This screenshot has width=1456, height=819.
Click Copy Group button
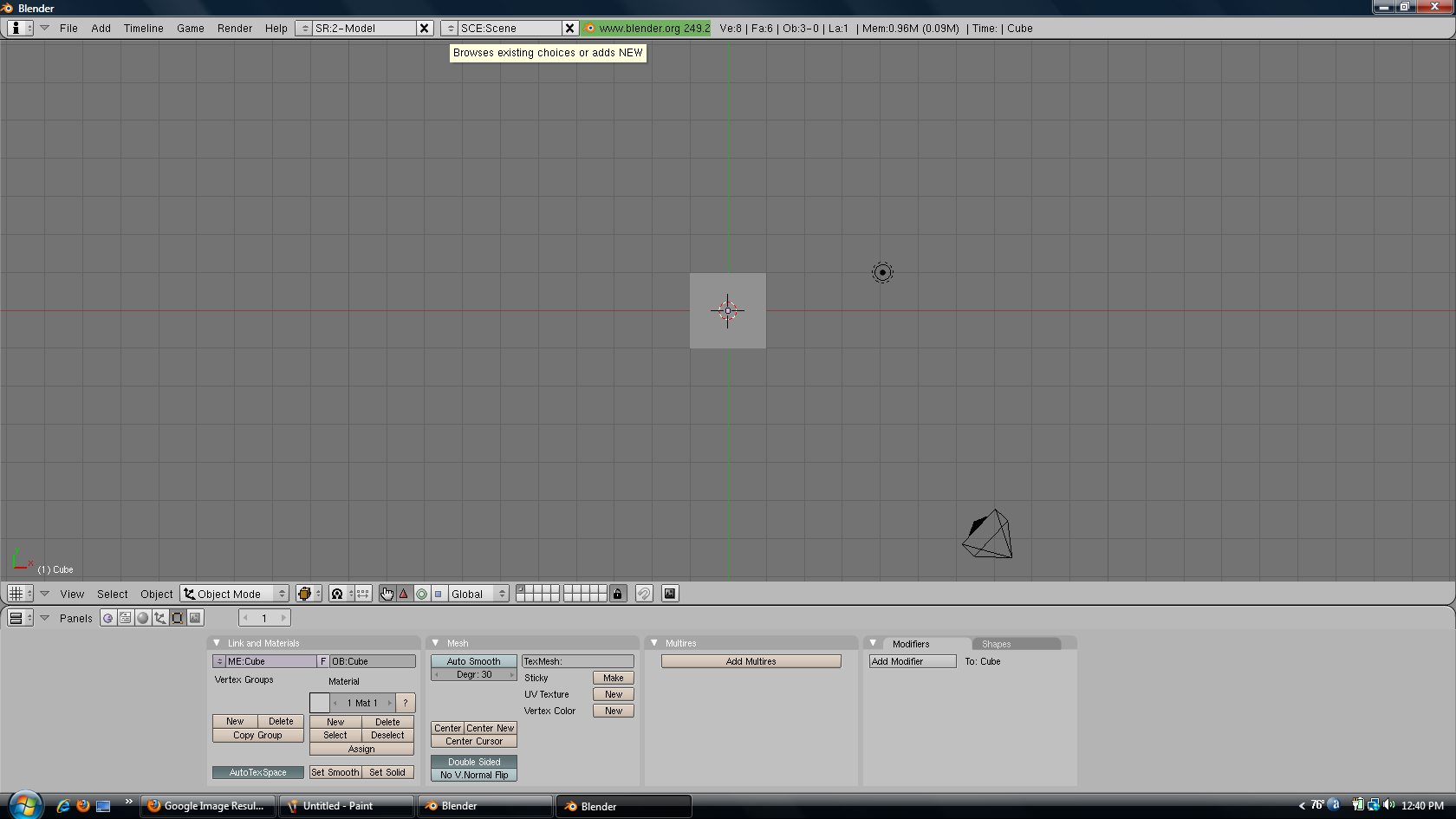pyautogui.click(x=258, y=735)
